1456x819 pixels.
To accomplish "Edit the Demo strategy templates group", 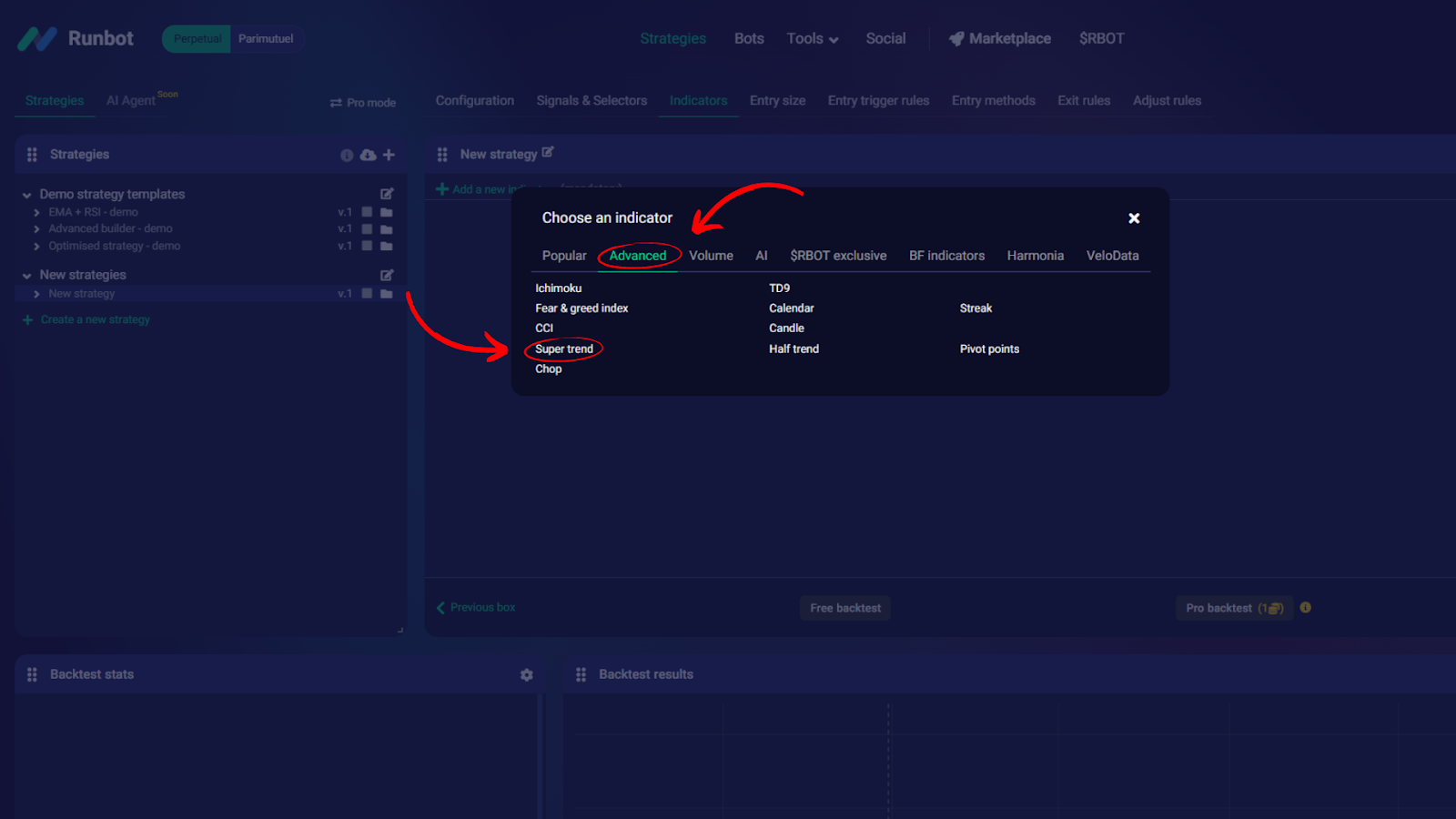I will coord(387,194).
